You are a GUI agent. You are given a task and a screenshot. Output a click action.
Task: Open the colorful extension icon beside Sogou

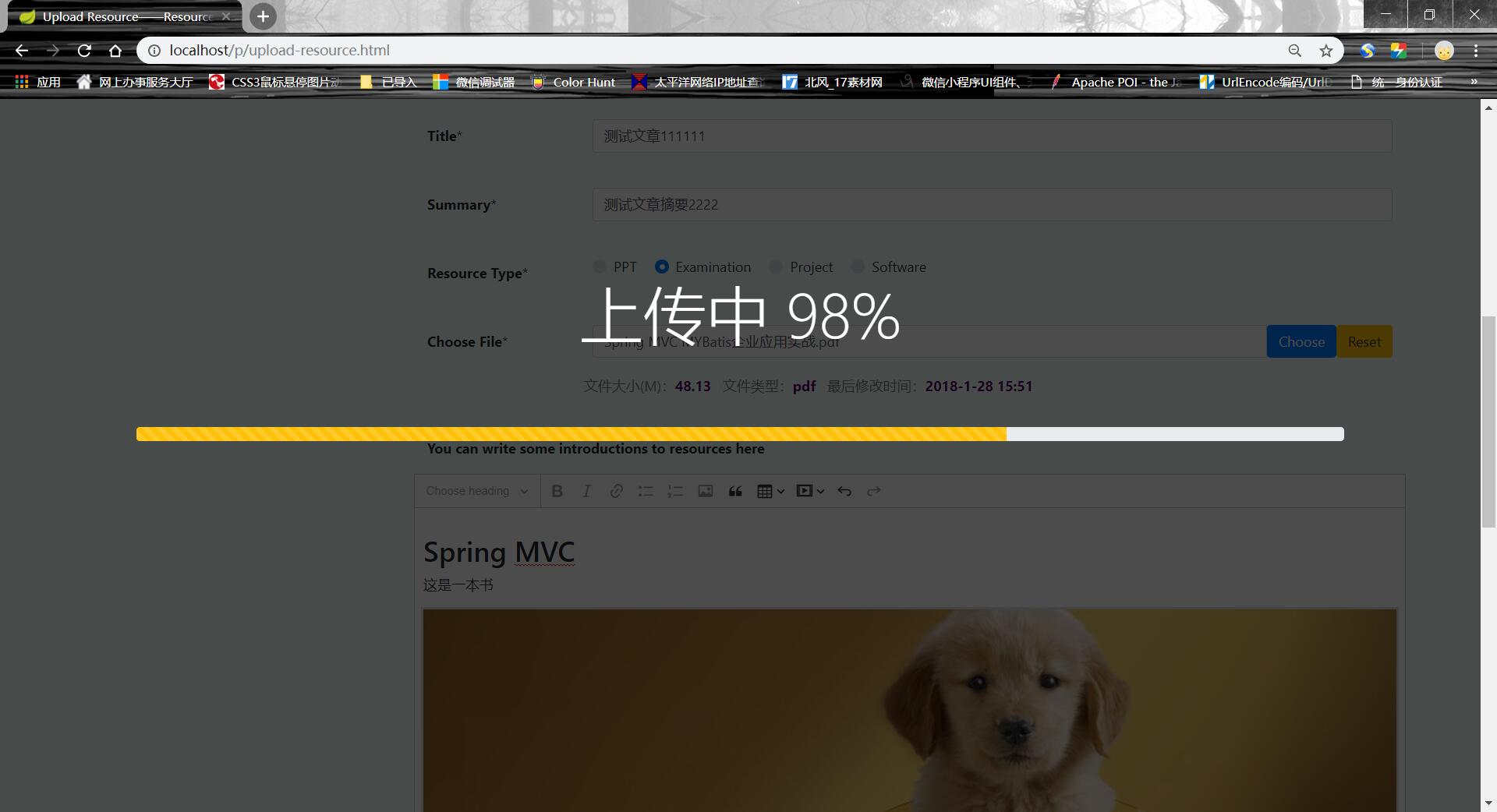pos(1399,51)
